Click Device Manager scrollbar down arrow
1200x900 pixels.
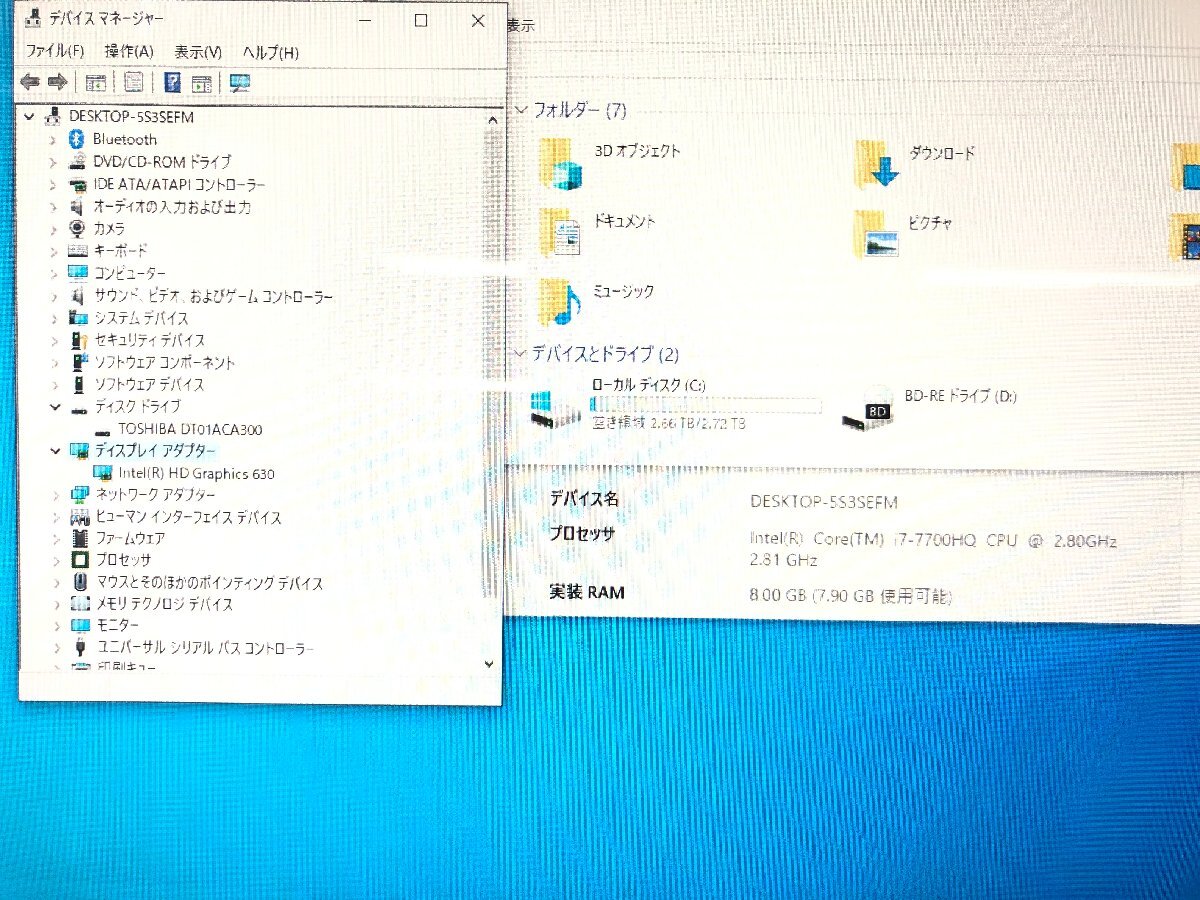[x=489, y=662]
